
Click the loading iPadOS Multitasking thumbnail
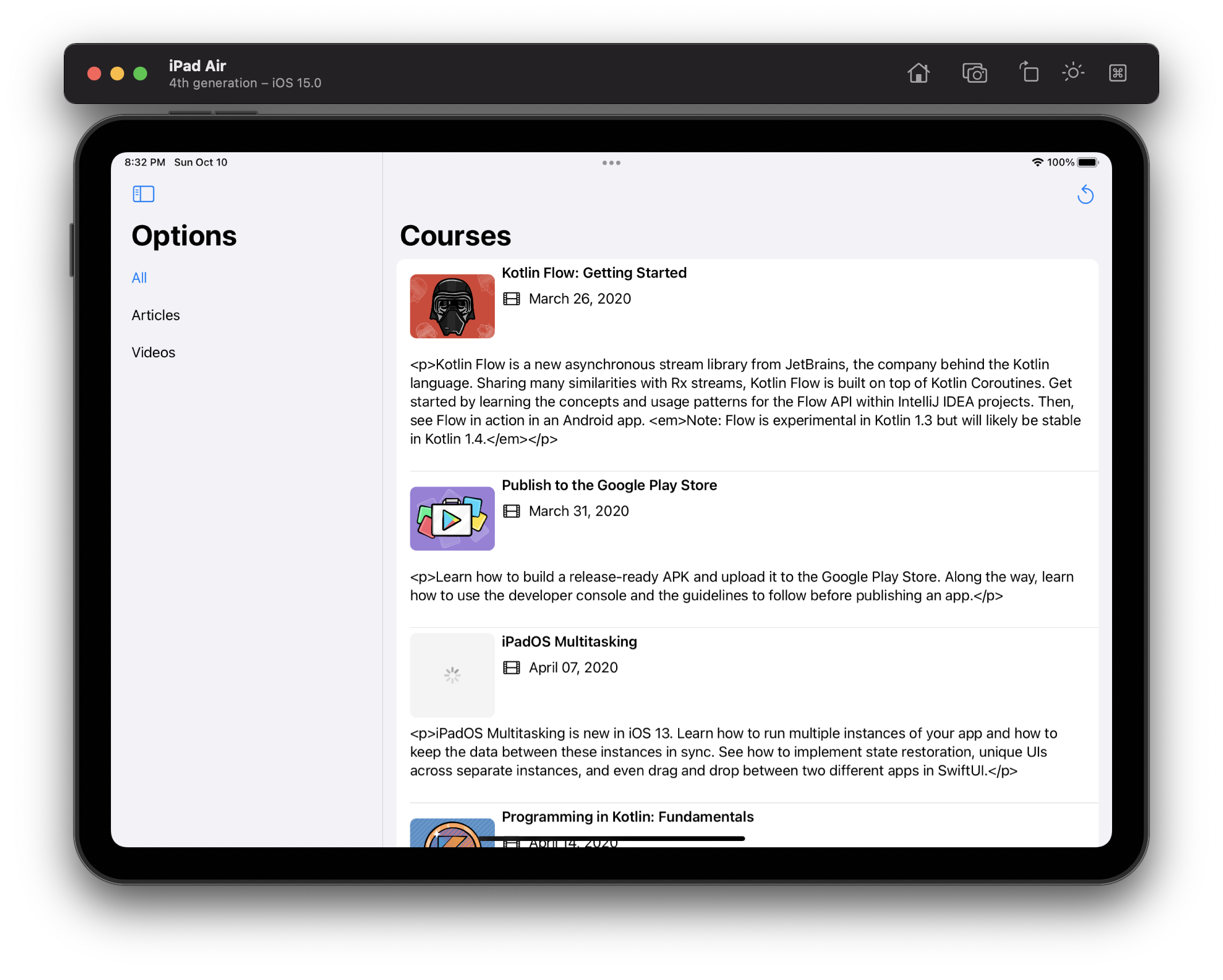(452, 675)
